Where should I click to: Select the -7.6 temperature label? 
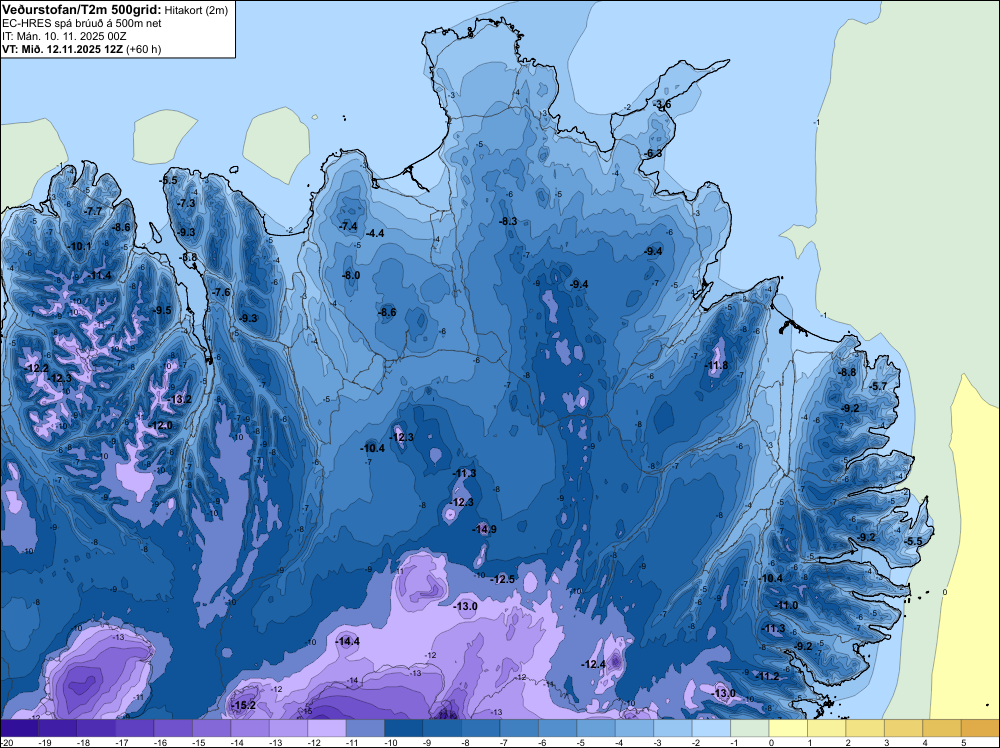pos(221,292)
